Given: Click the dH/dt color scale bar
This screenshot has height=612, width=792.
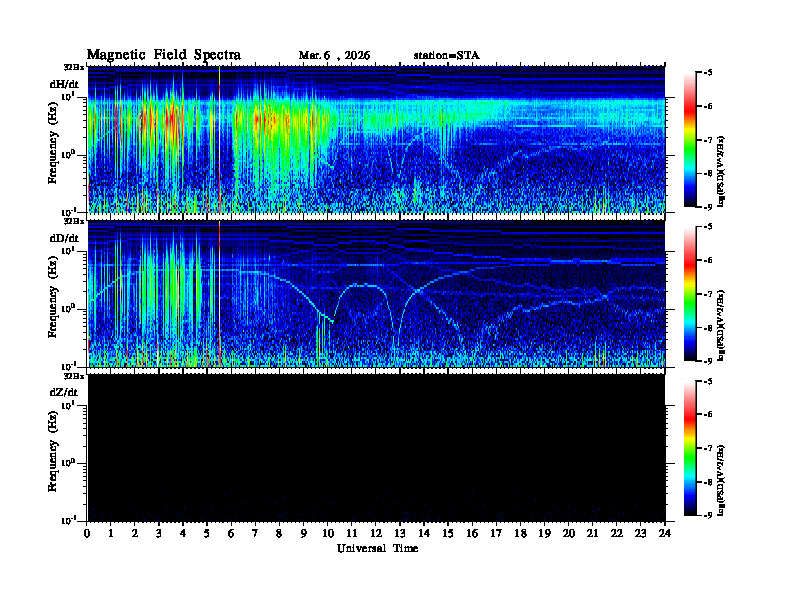Looking at the screenshot, I should [x=690, y=139].
